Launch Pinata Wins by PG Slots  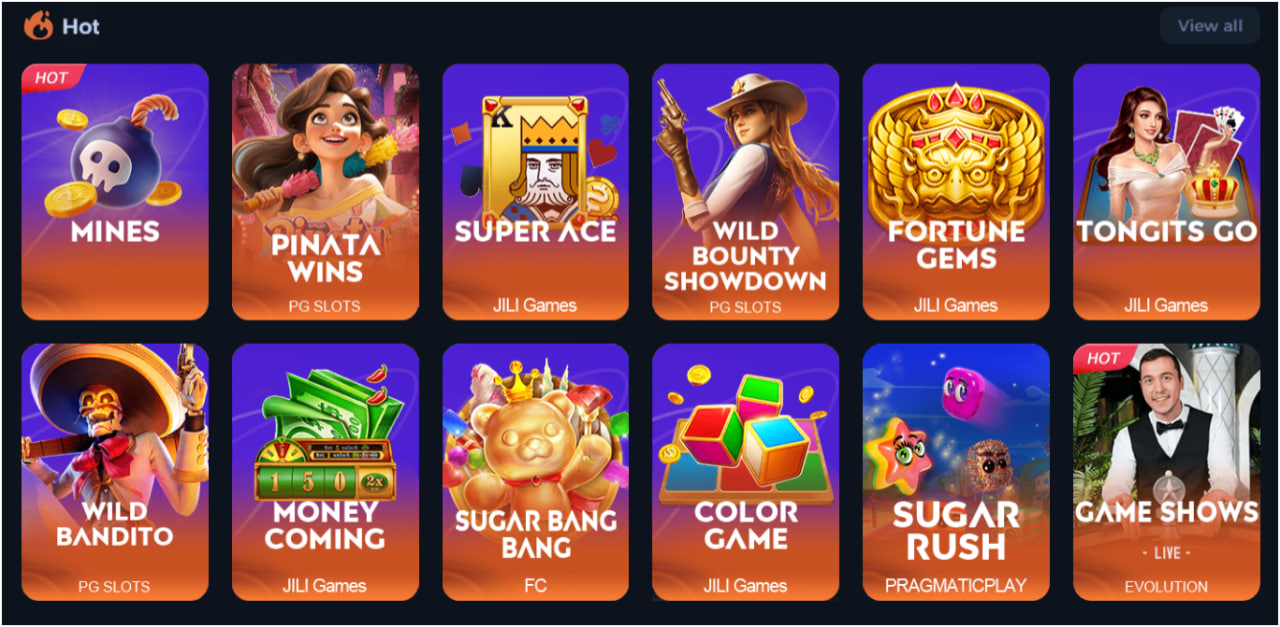325,192
